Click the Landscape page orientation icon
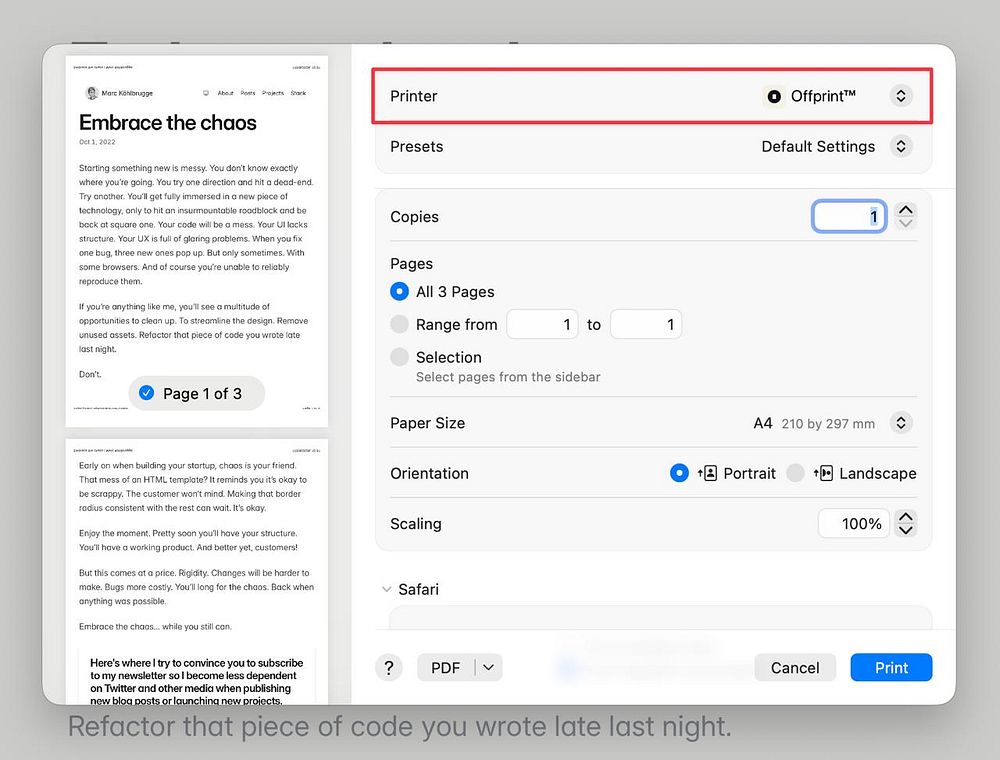The height and width of the screenshot is (760, 1000). [x=823, y=473]
